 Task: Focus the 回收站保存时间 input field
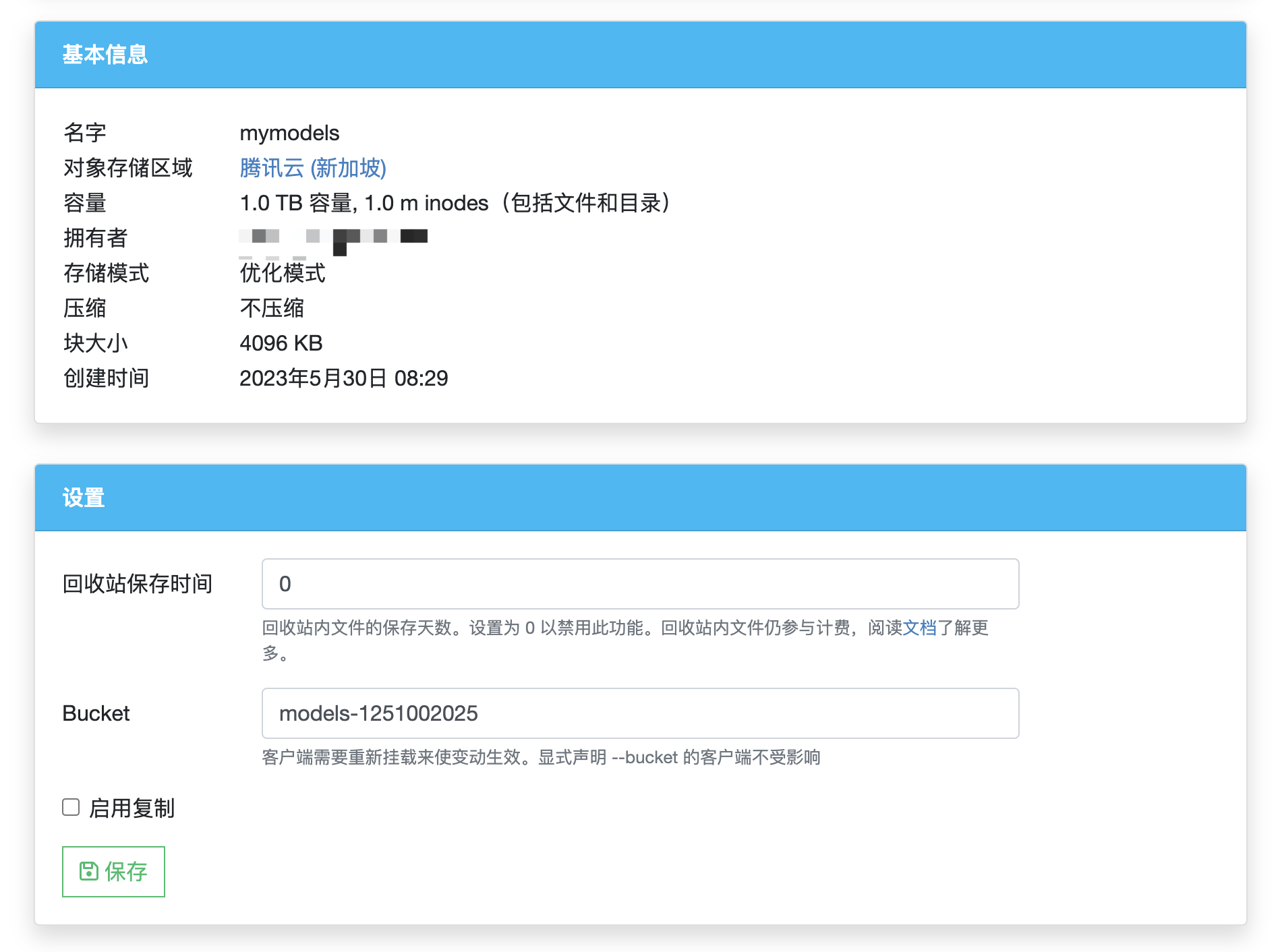click(x=640, y=584)
